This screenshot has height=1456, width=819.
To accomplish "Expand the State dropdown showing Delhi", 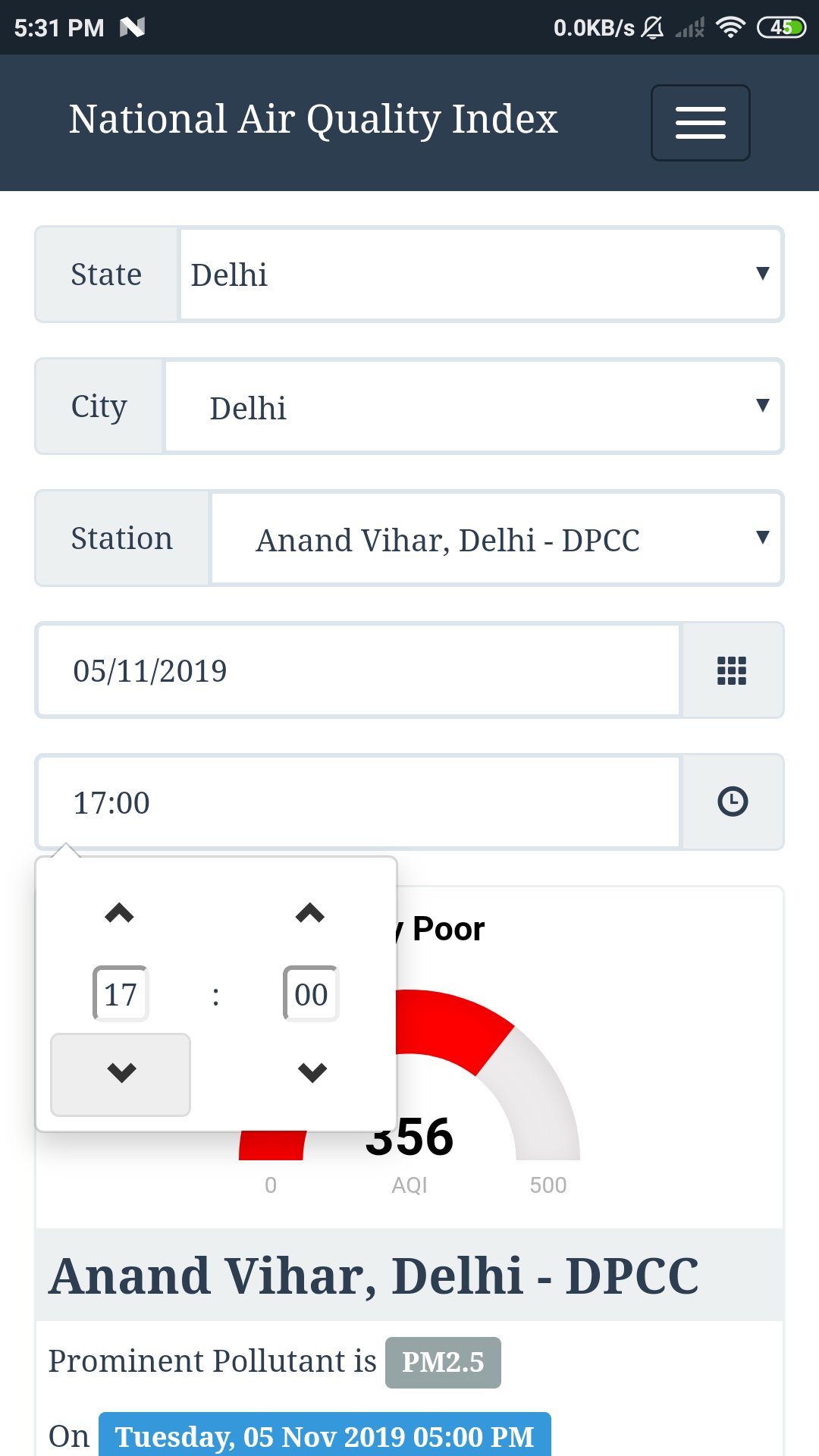I will tap(479, 275).
